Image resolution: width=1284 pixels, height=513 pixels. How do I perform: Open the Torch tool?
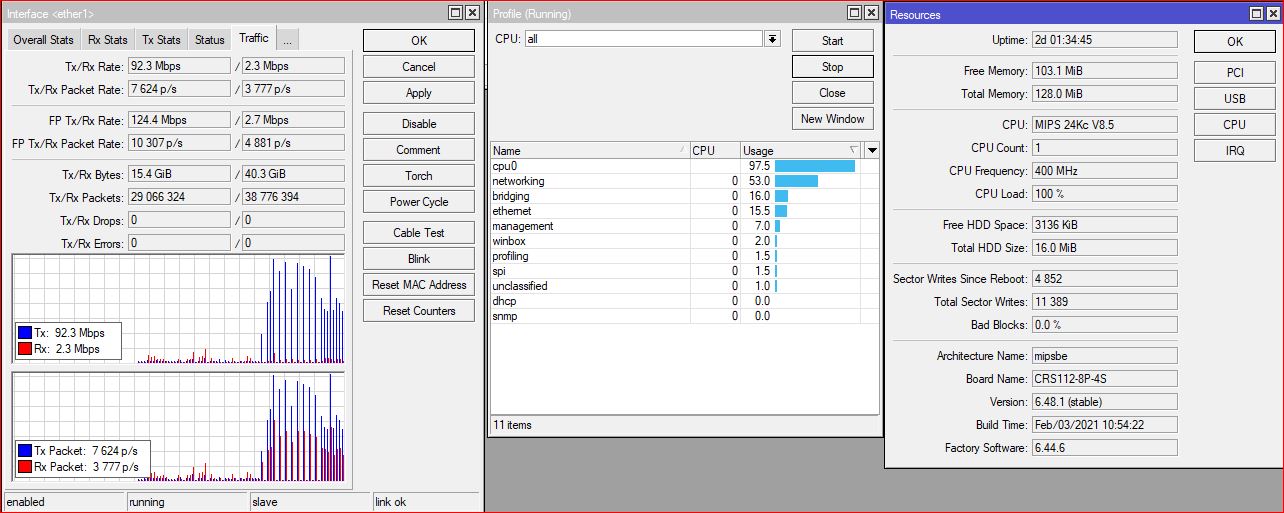(x=419, y=176)
